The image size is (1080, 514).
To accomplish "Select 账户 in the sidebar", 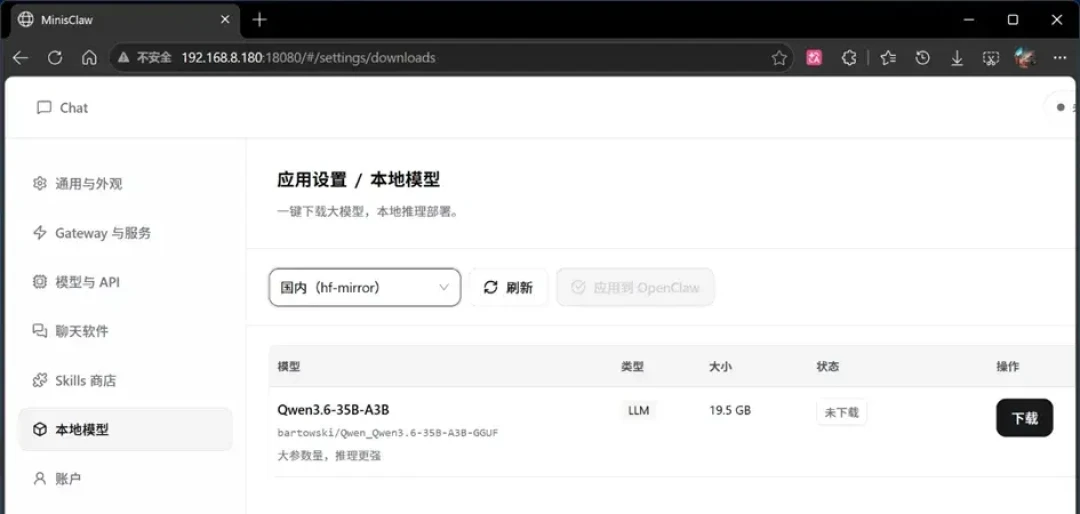I will (125, 478).
